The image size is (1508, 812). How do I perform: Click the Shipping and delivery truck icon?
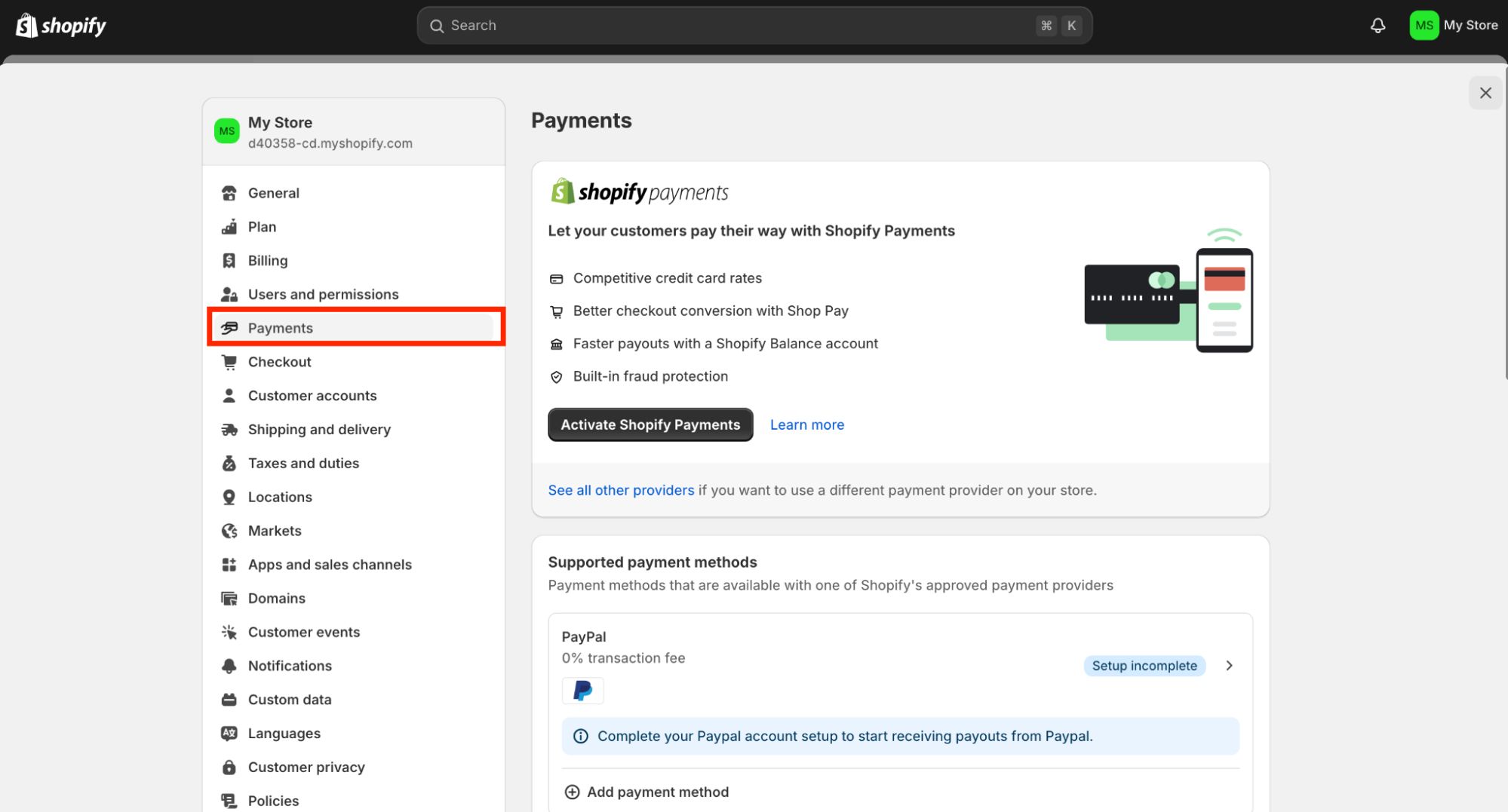pos(229,429)
